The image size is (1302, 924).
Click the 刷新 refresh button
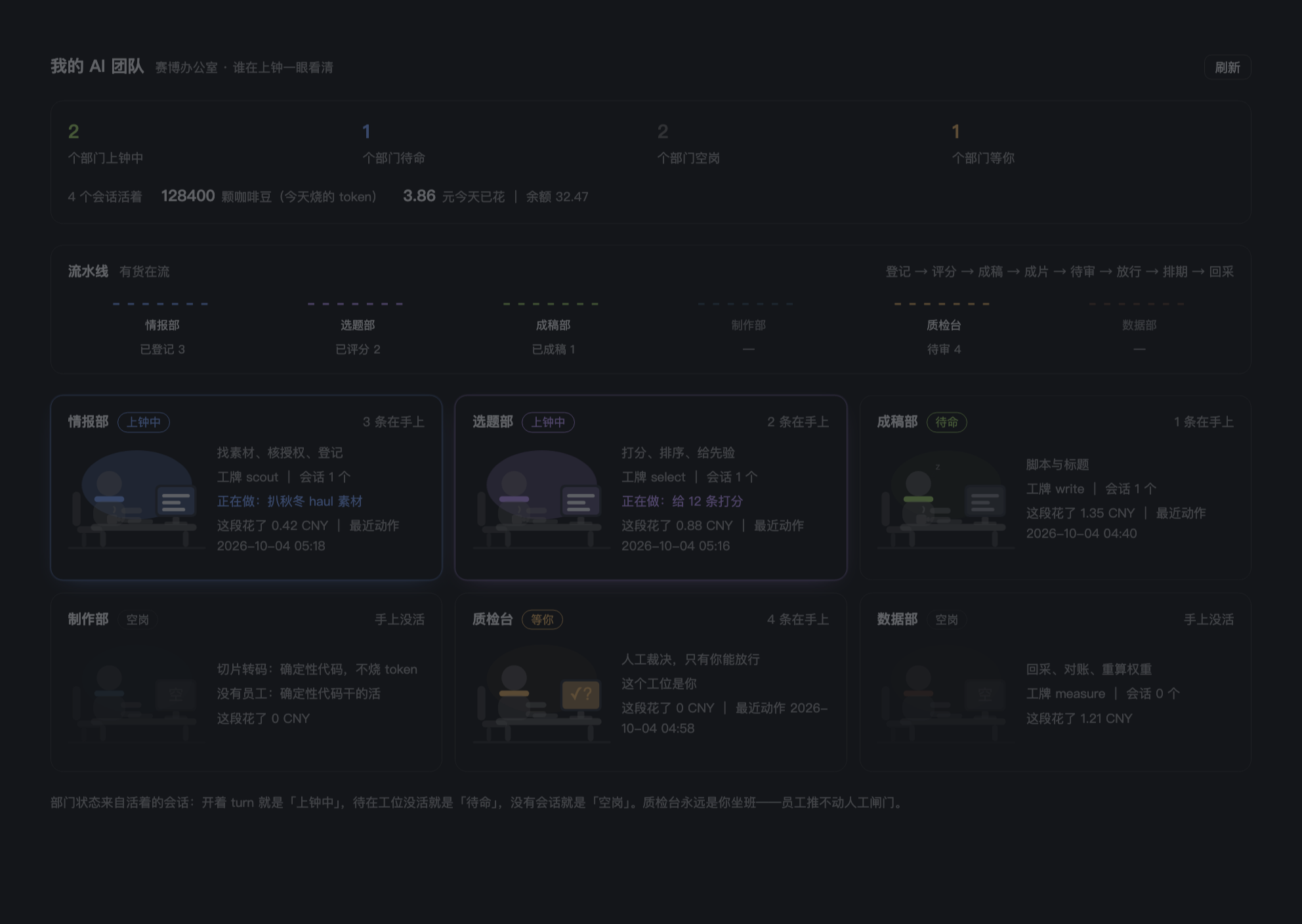tap(1227, 68)
